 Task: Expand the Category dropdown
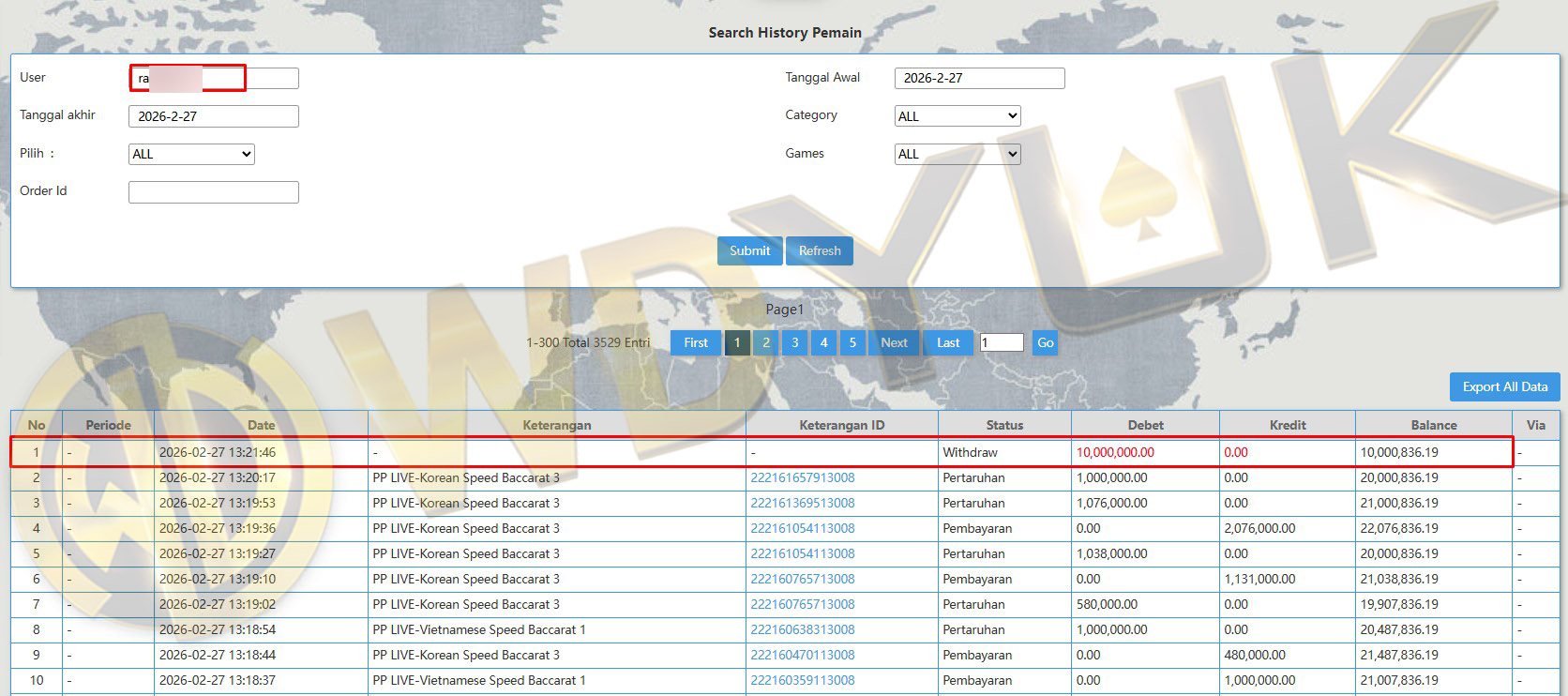957,116
